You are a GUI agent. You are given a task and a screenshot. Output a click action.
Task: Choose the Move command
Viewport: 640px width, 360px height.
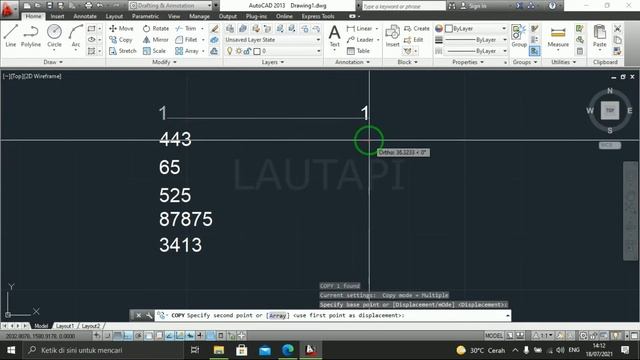point(121,28)
